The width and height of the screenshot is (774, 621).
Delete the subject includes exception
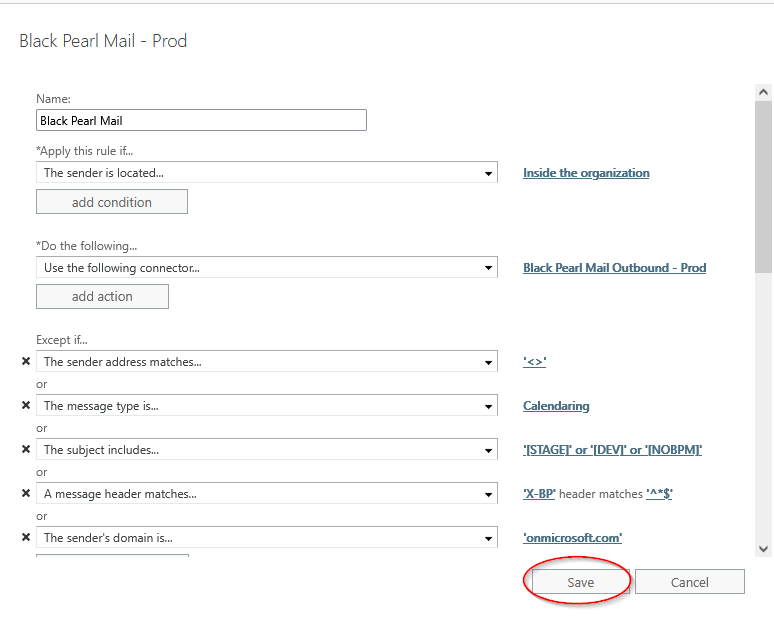(x=26, y=450)
